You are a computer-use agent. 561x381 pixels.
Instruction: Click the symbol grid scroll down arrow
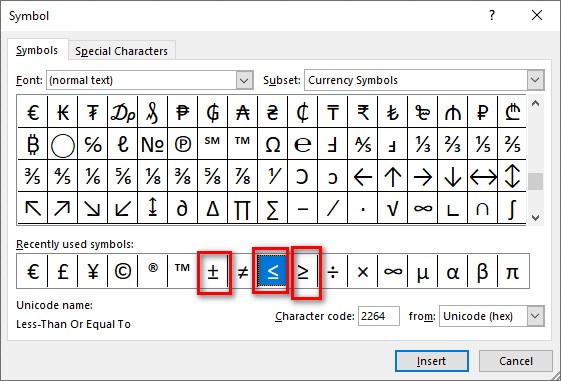click(535, 217)
